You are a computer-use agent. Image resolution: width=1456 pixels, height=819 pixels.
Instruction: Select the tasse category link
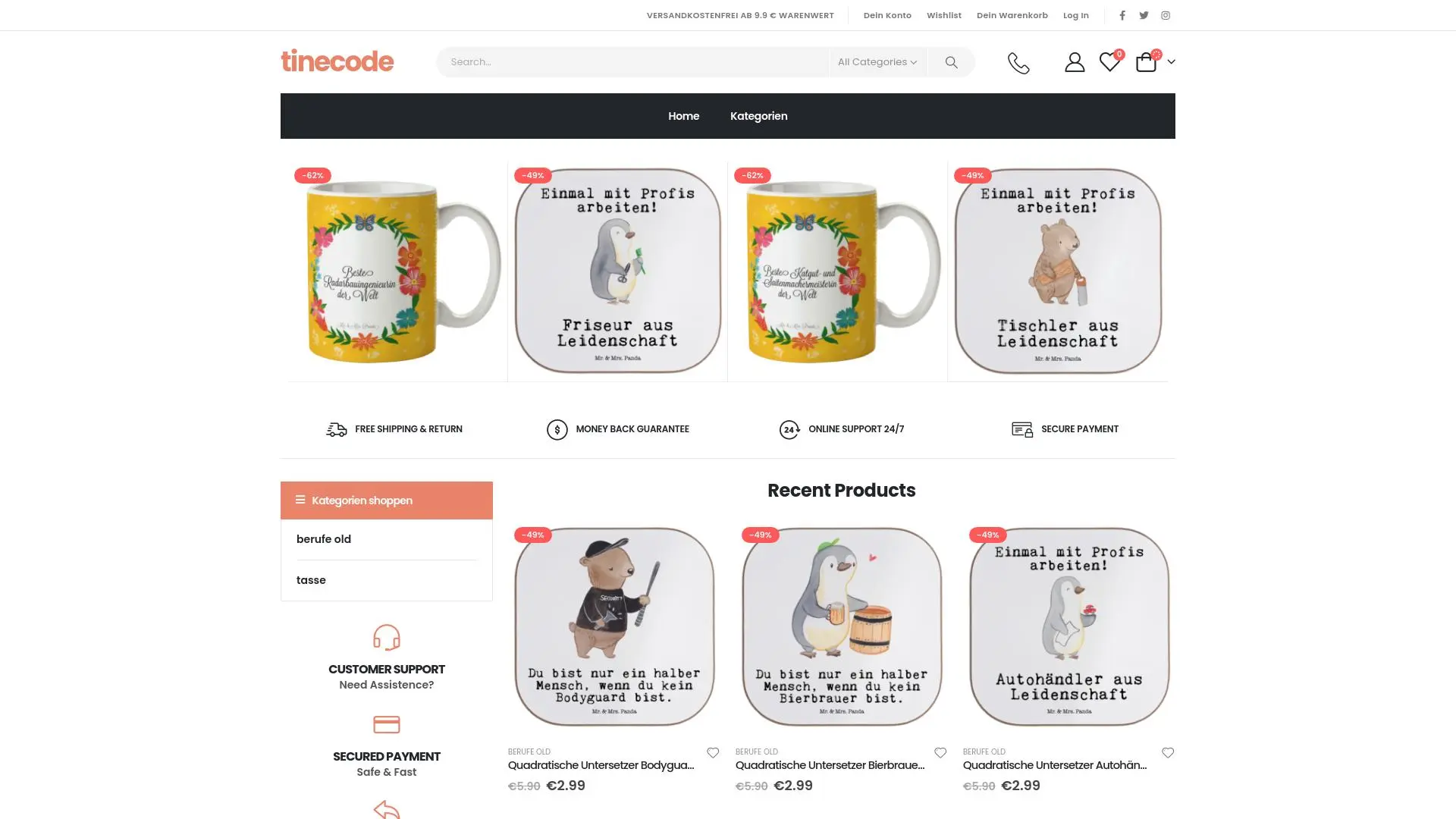[x=311, y=580]
